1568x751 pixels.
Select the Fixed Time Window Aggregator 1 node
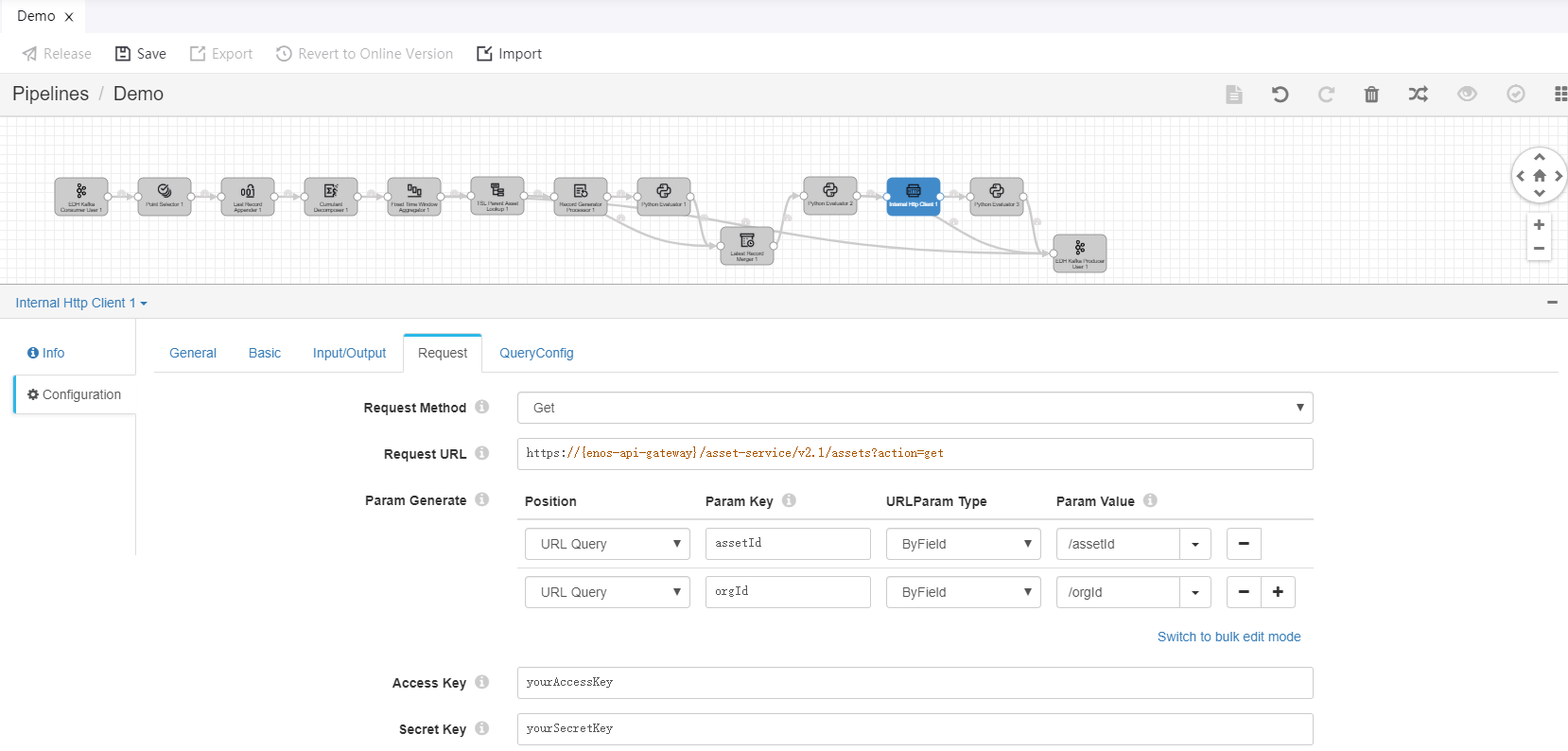click(x=414, y=197)
